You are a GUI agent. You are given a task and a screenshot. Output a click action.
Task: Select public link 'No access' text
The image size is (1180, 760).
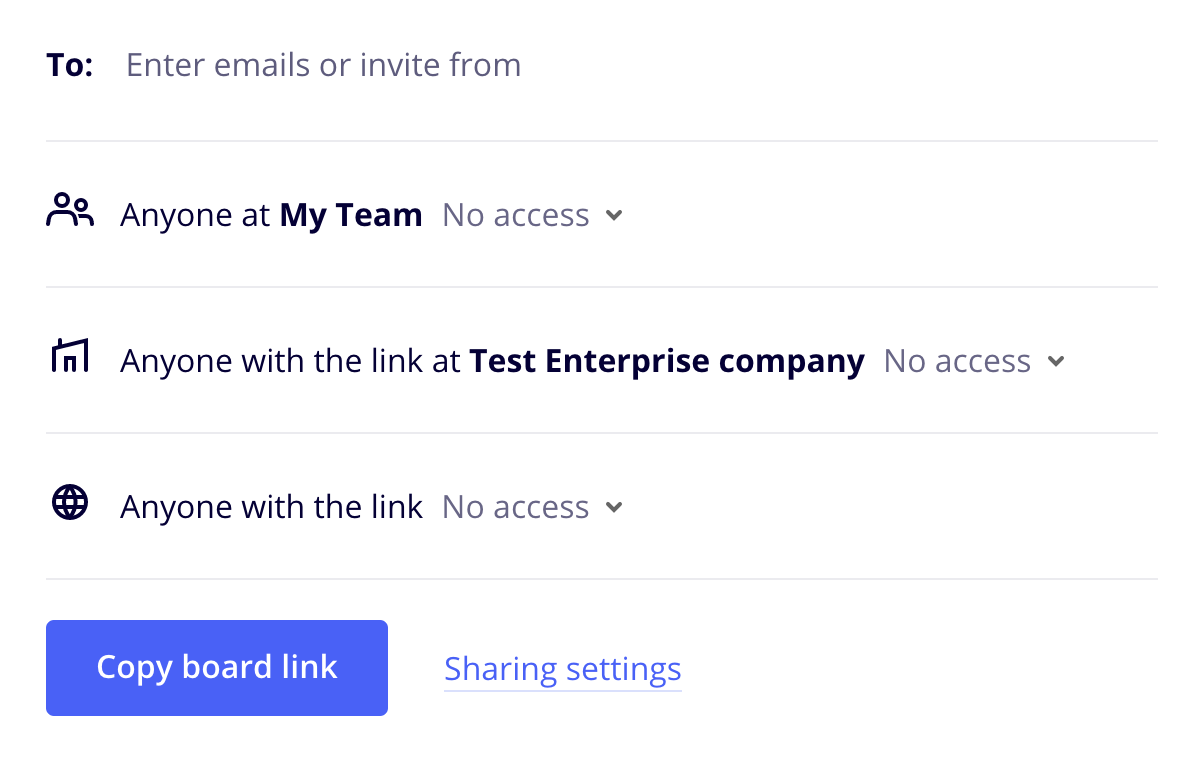[515, 507]
